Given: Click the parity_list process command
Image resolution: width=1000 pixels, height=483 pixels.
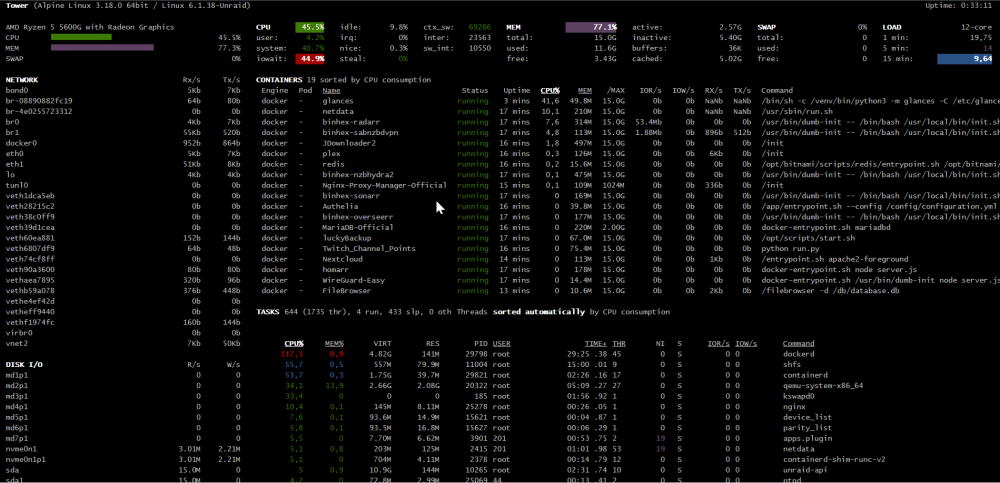Looking at the screenshot, I should 807,427.
